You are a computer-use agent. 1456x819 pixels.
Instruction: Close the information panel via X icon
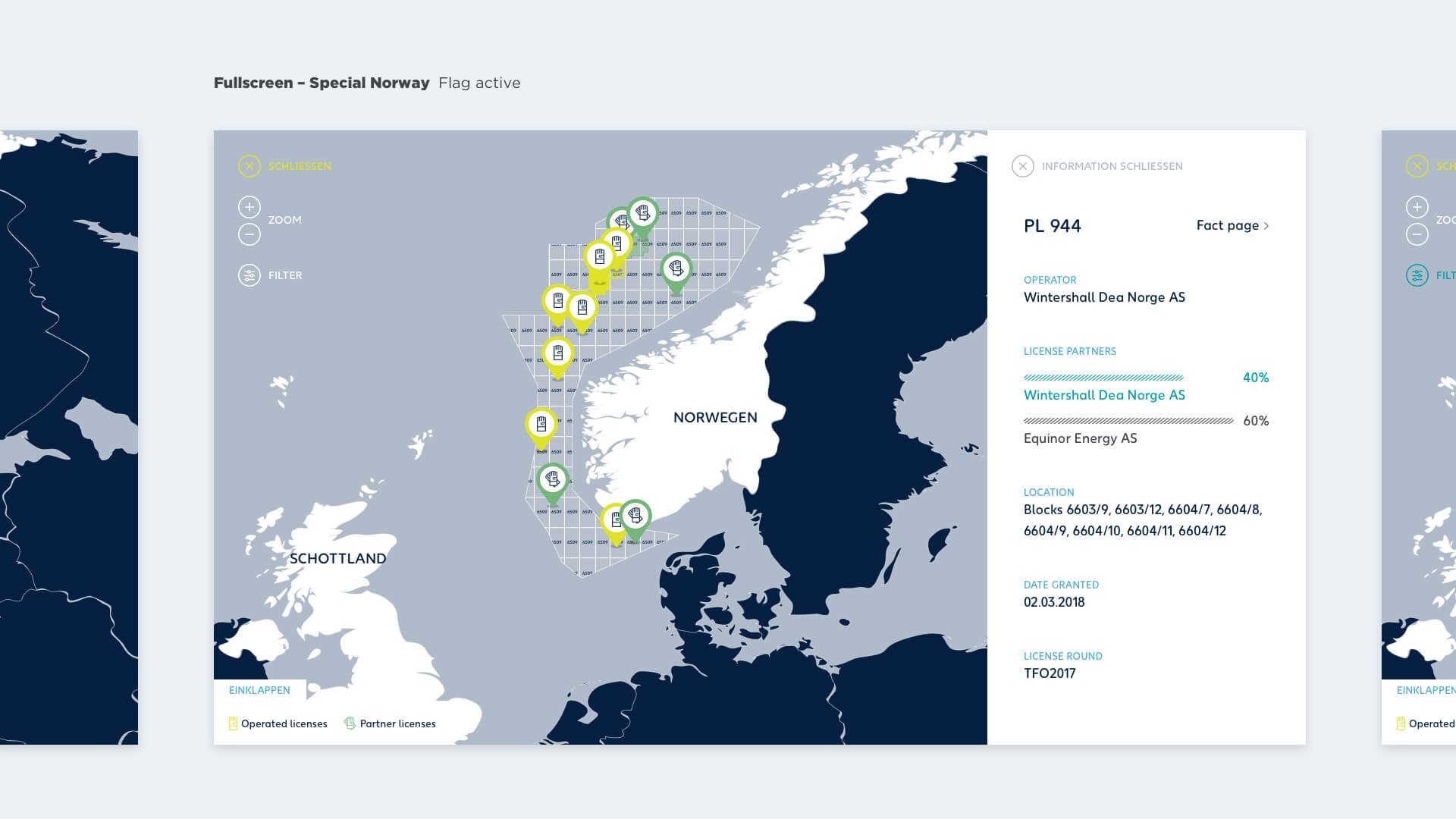(1023, 166)
